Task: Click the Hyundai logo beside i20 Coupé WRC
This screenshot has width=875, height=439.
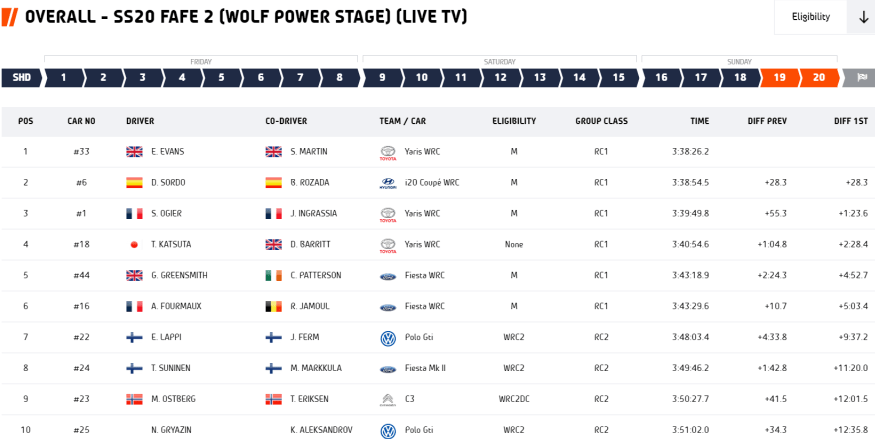Action: click(x=388, y=183)
